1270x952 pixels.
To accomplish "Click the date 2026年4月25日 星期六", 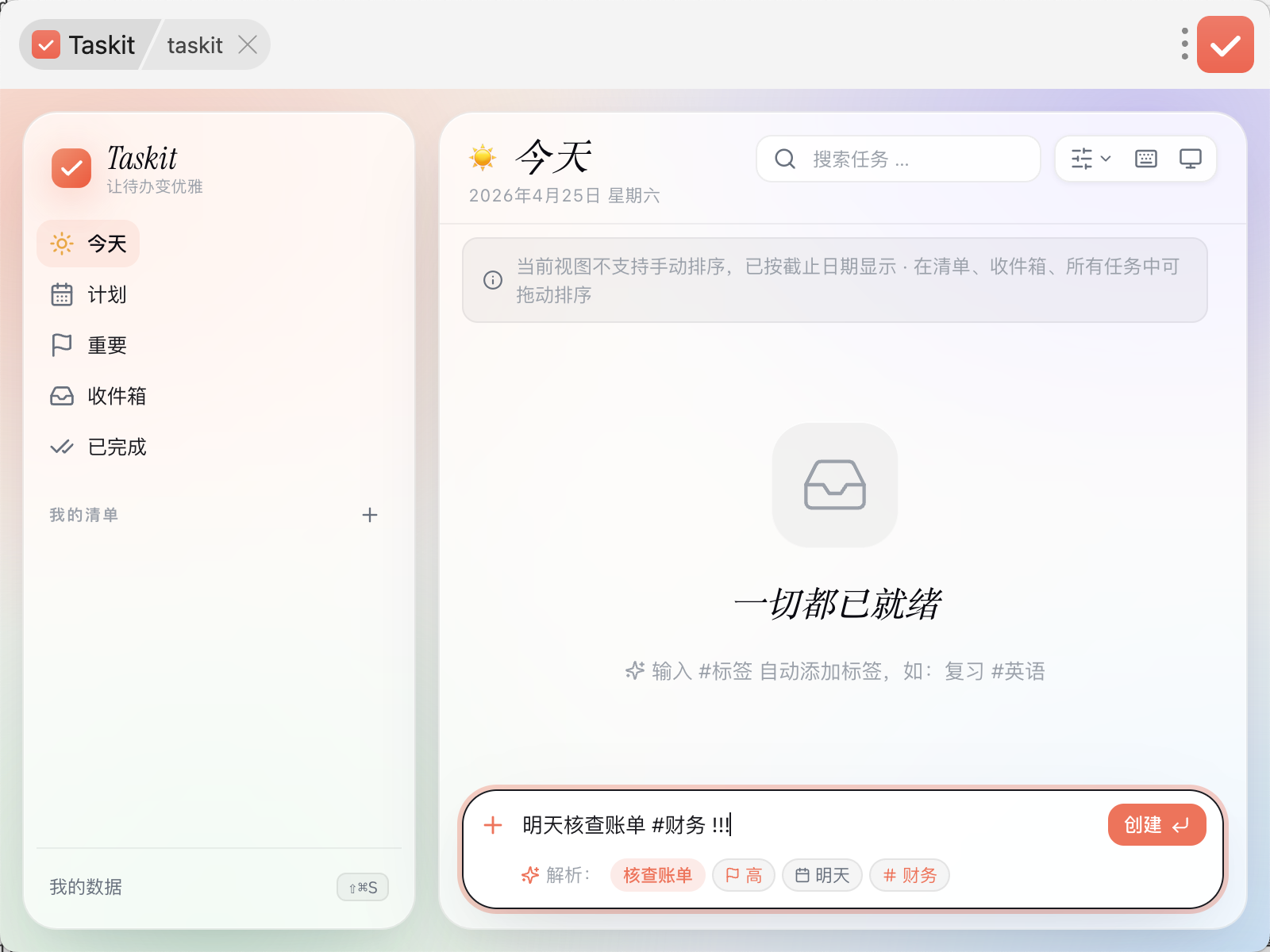I will point(564,195).
